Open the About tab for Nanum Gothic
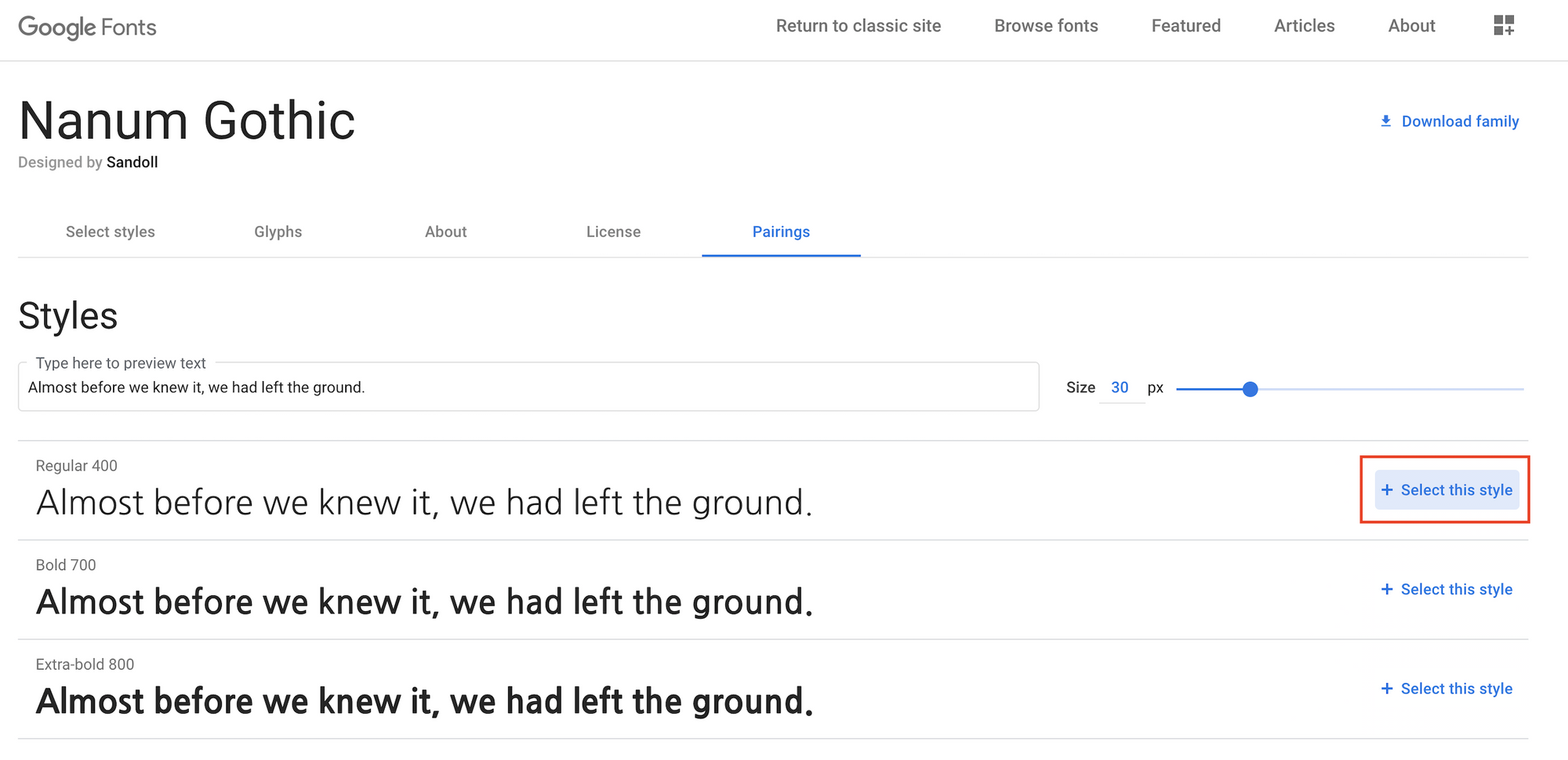Viewport: 1568px width, 760px height. click(446, 232)
